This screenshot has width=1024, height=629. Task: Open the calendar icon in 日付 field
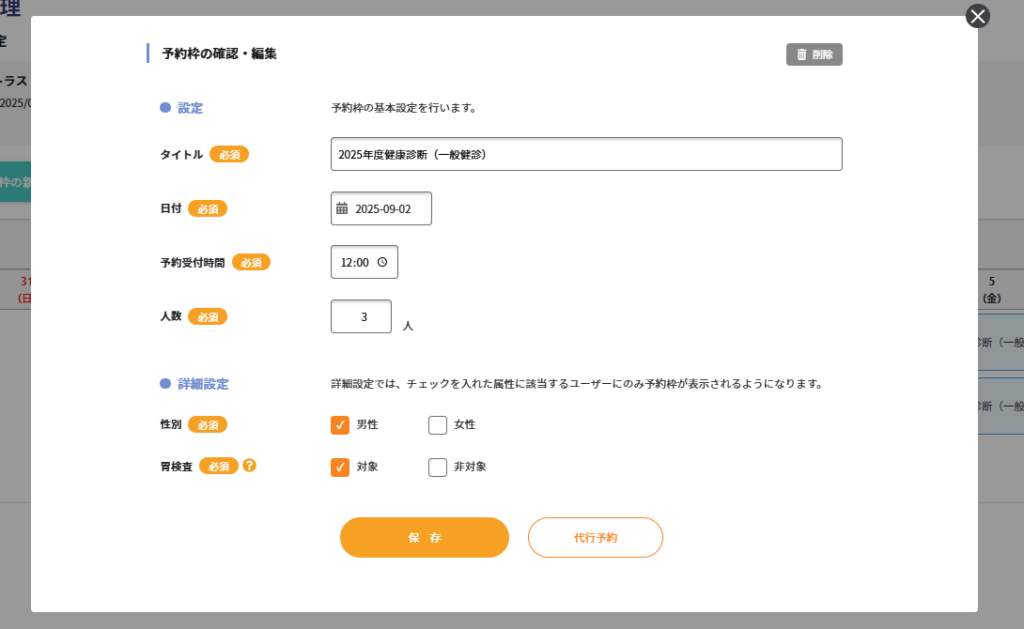pyautogui.click(x=342, y=209)
